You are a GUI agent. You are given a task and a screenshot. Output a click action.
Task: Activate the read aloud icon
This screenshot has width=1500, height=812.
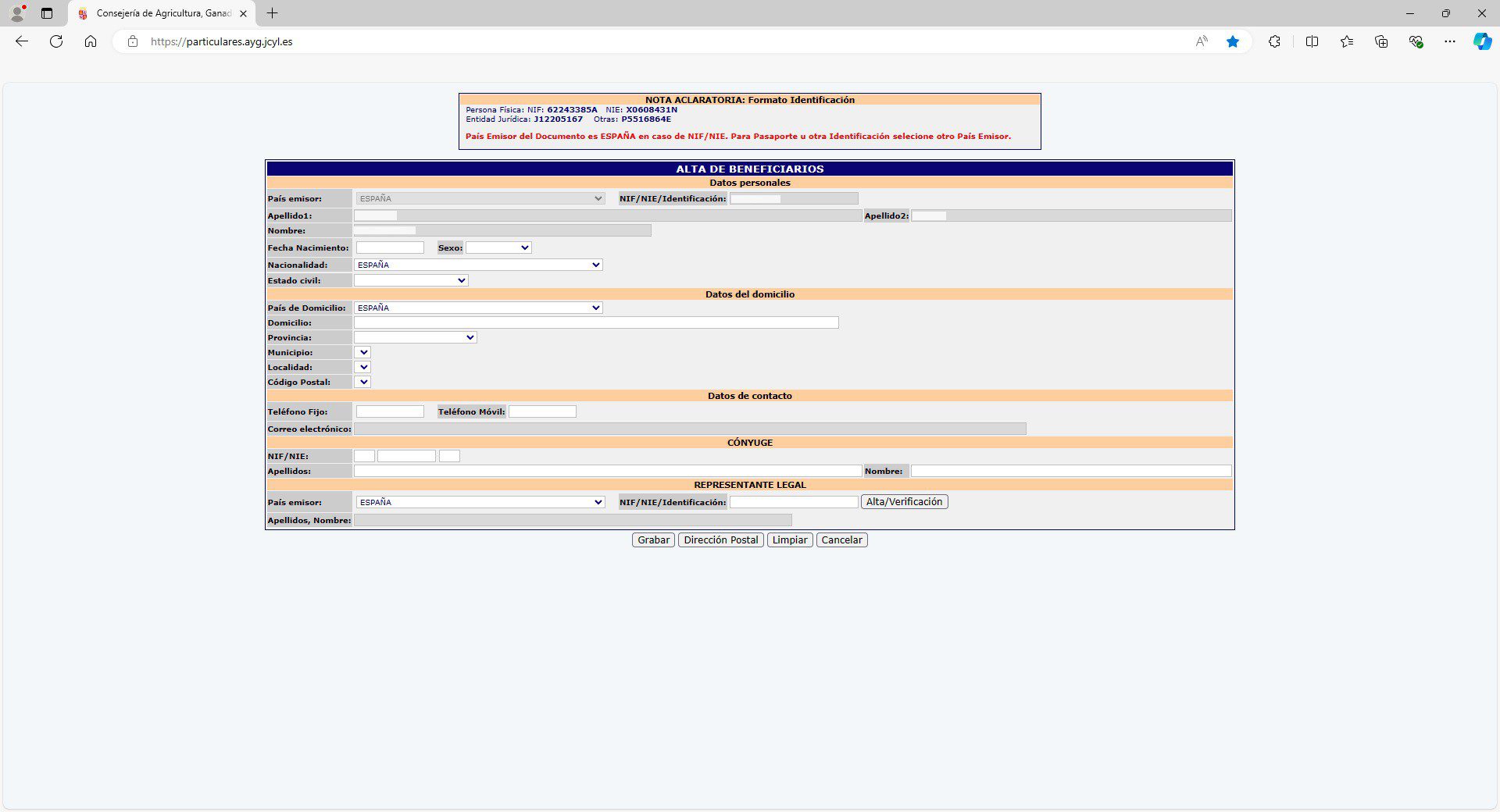(x=1202, y=41)
